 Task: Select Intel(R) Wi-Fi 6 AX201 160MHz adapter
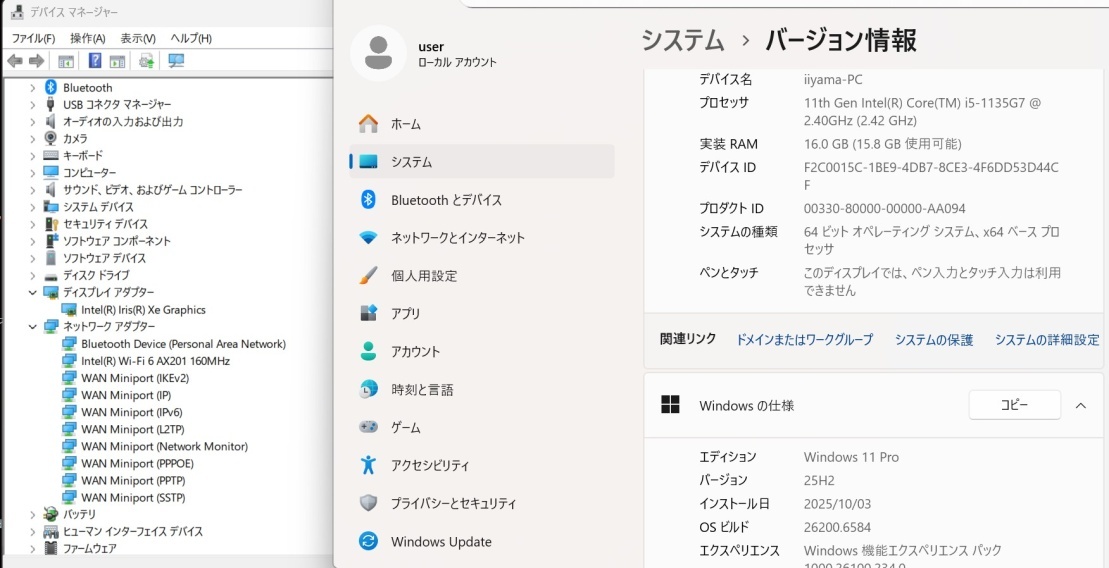[156, 361]
